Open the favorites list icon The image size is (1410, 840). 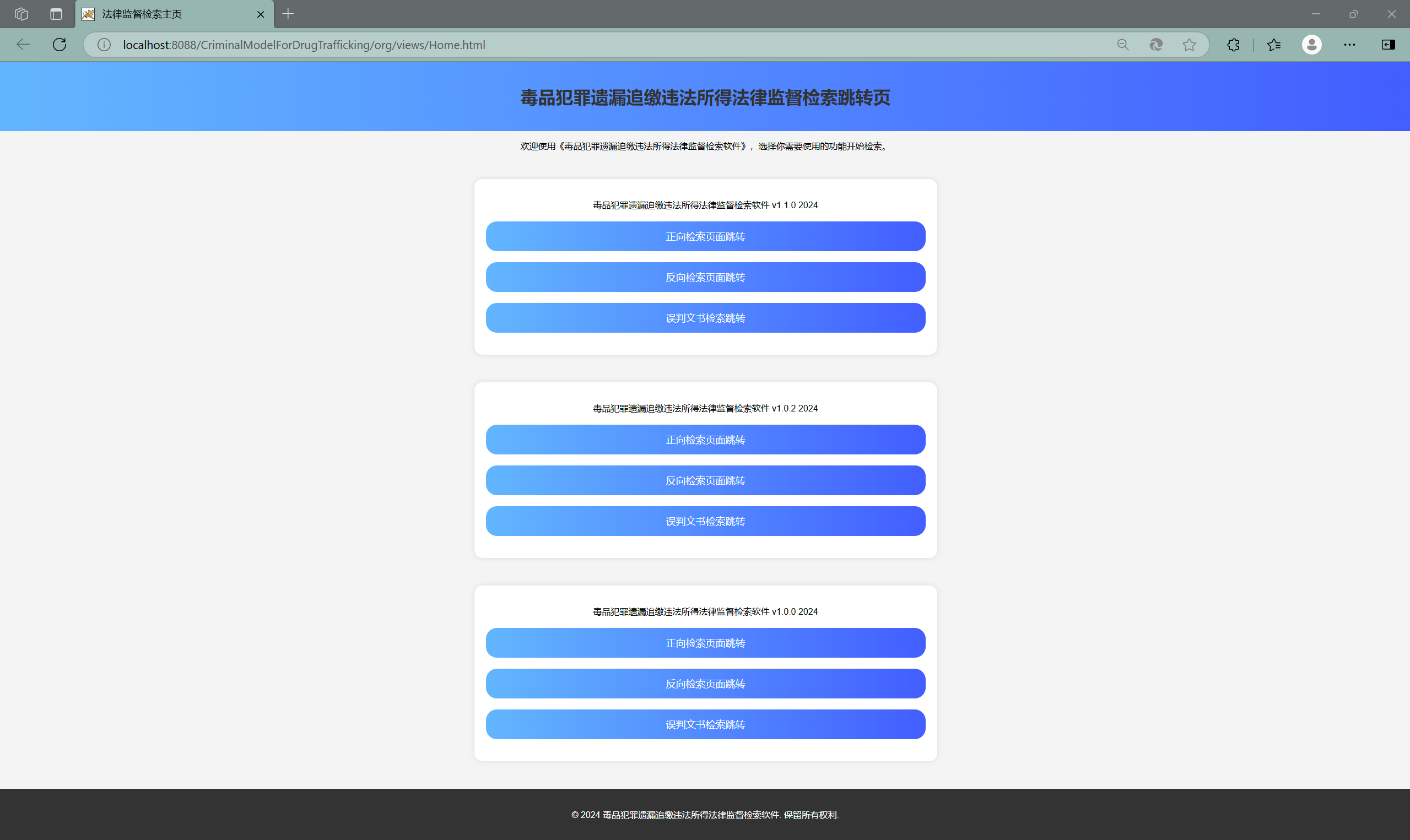pyautogui.click(x=1274, y=45)
